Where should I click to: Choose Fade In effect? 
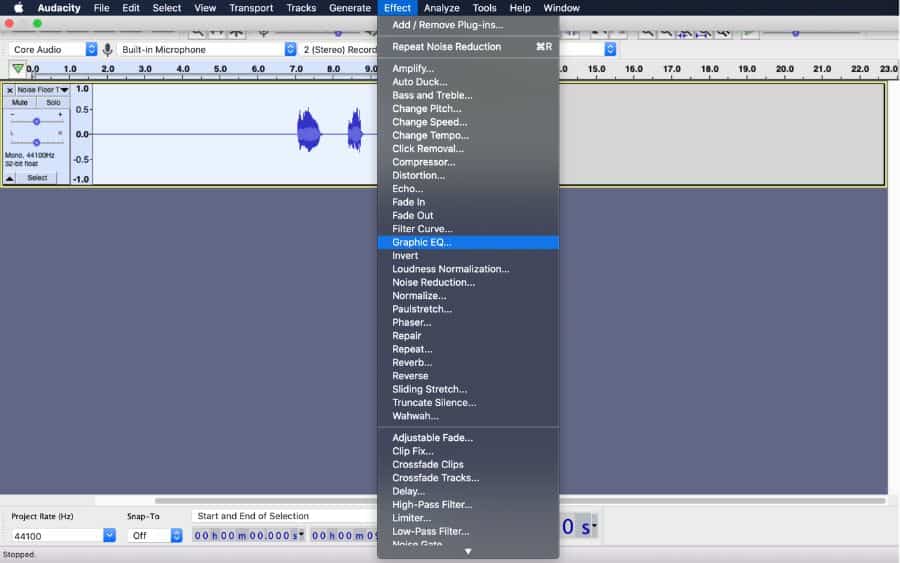[468, 202]
